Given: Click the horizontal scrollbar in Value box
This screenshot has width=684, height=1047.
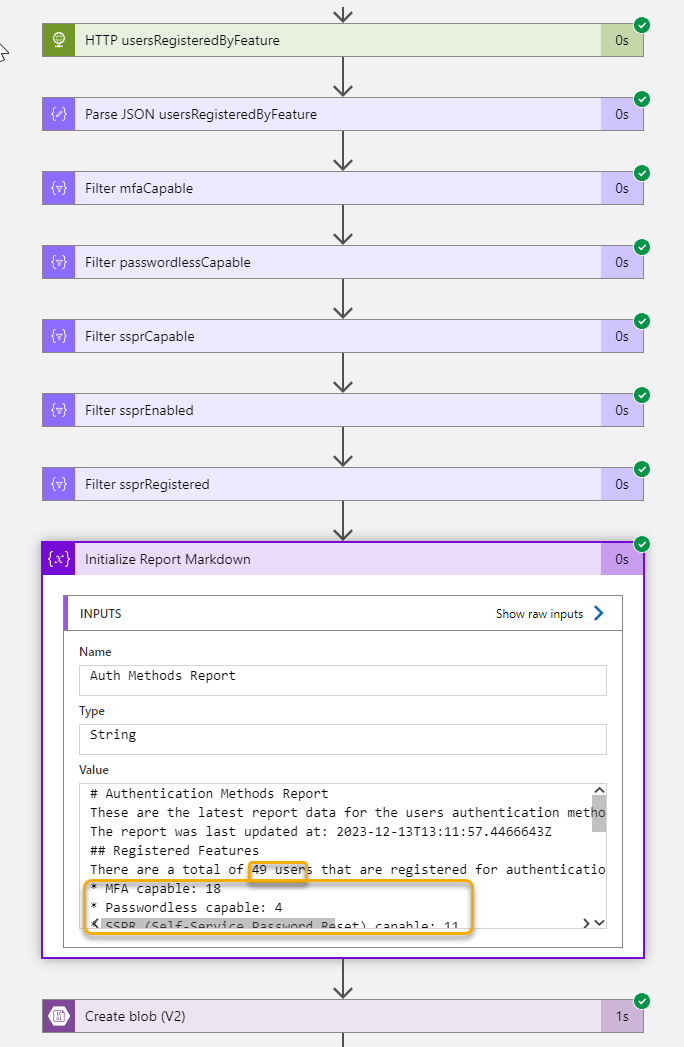Looking at the screenshot, I should tap(219, 923).
